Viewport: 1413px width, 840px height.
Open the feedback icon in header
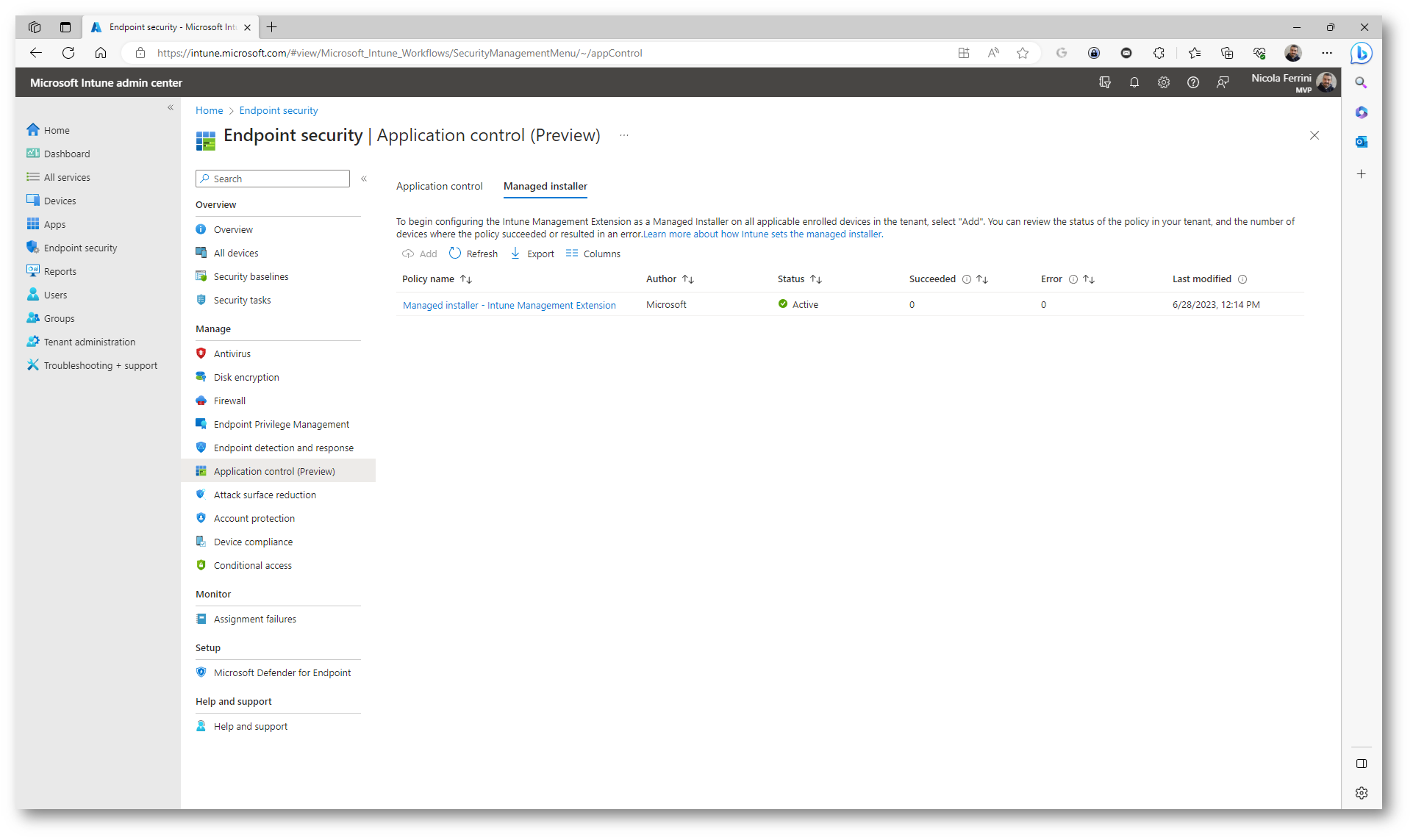(1223, 82)
